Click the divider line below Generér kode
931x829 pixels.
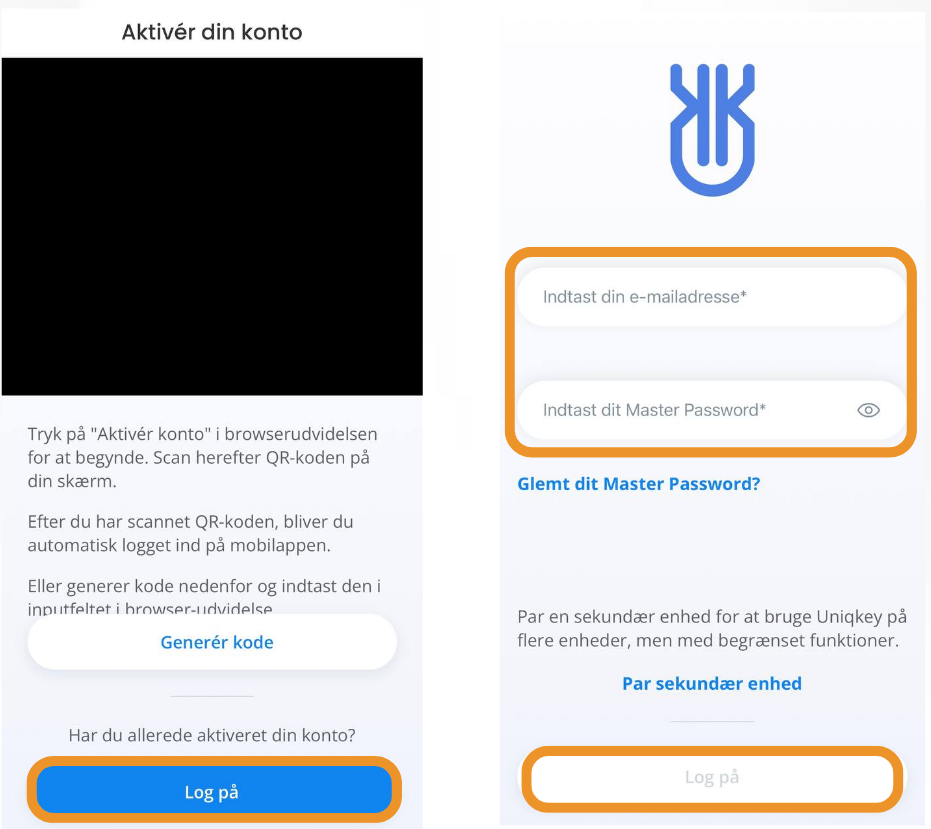point(212,696)
